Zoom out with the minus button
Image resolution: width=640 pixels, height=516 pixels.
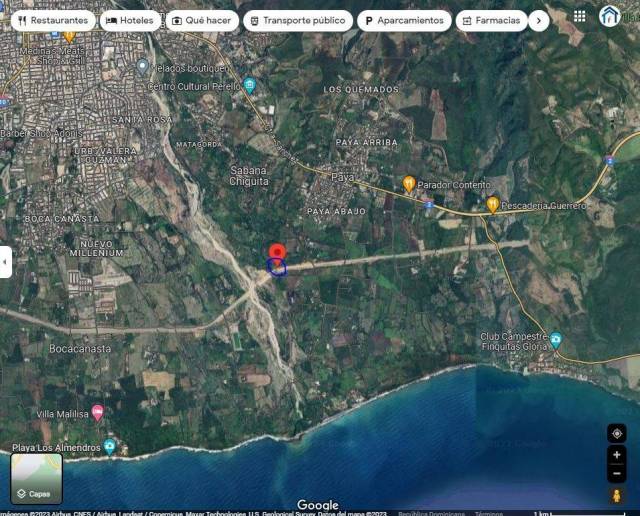pyautogui.click(x=617, y=474)
